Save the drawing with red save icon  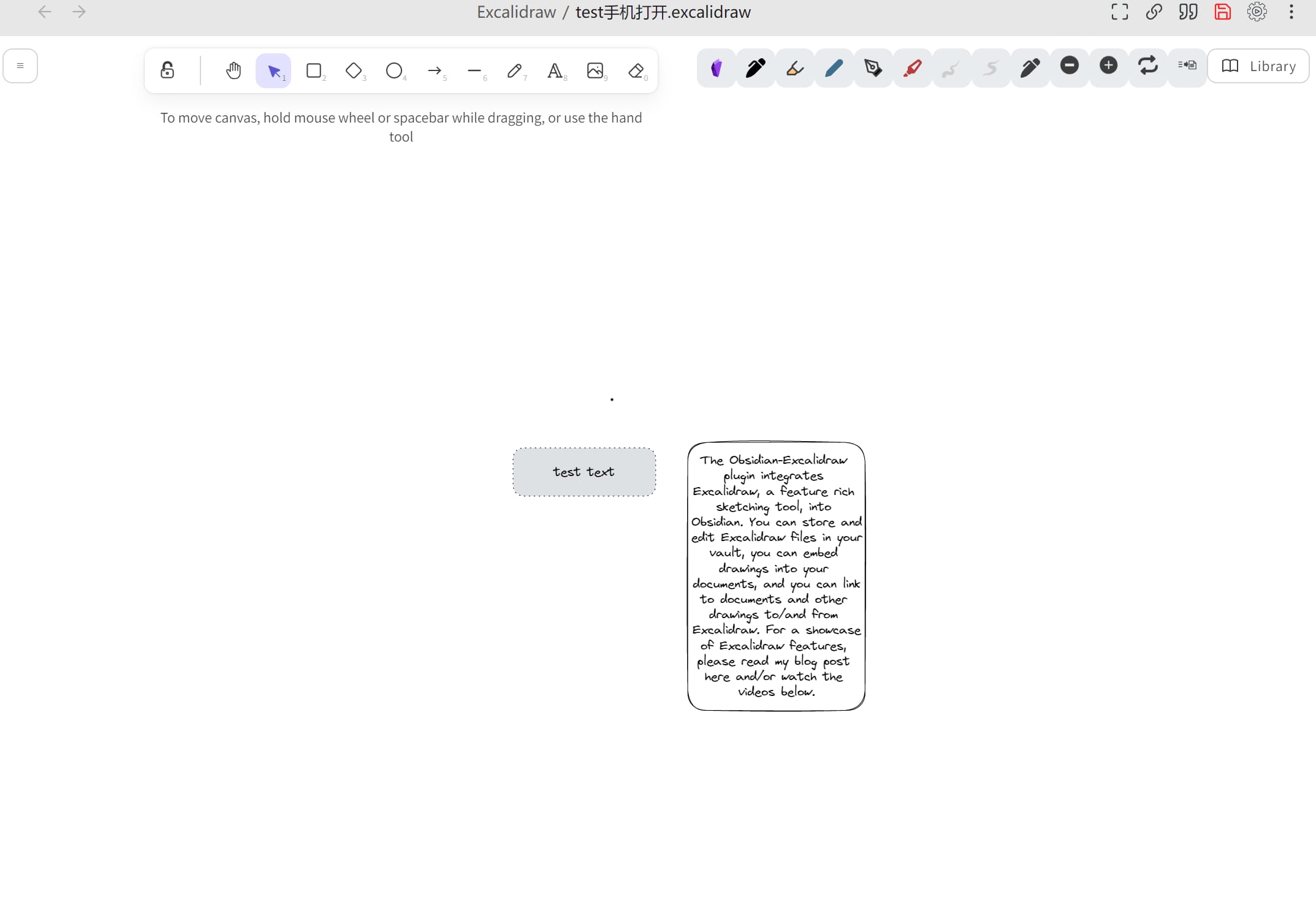(x=1222, y=12)
